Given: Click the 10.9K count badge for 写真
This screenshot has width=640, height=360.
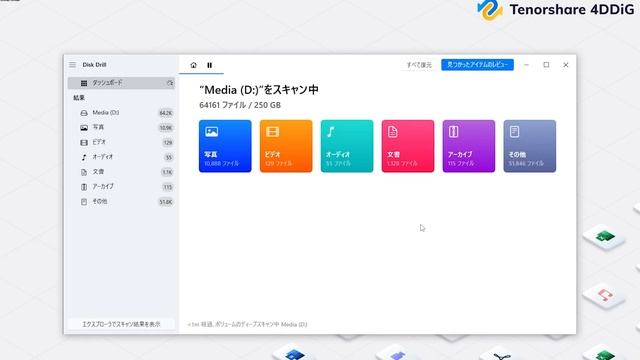Looking at the screenshot, I should [166, 128].
